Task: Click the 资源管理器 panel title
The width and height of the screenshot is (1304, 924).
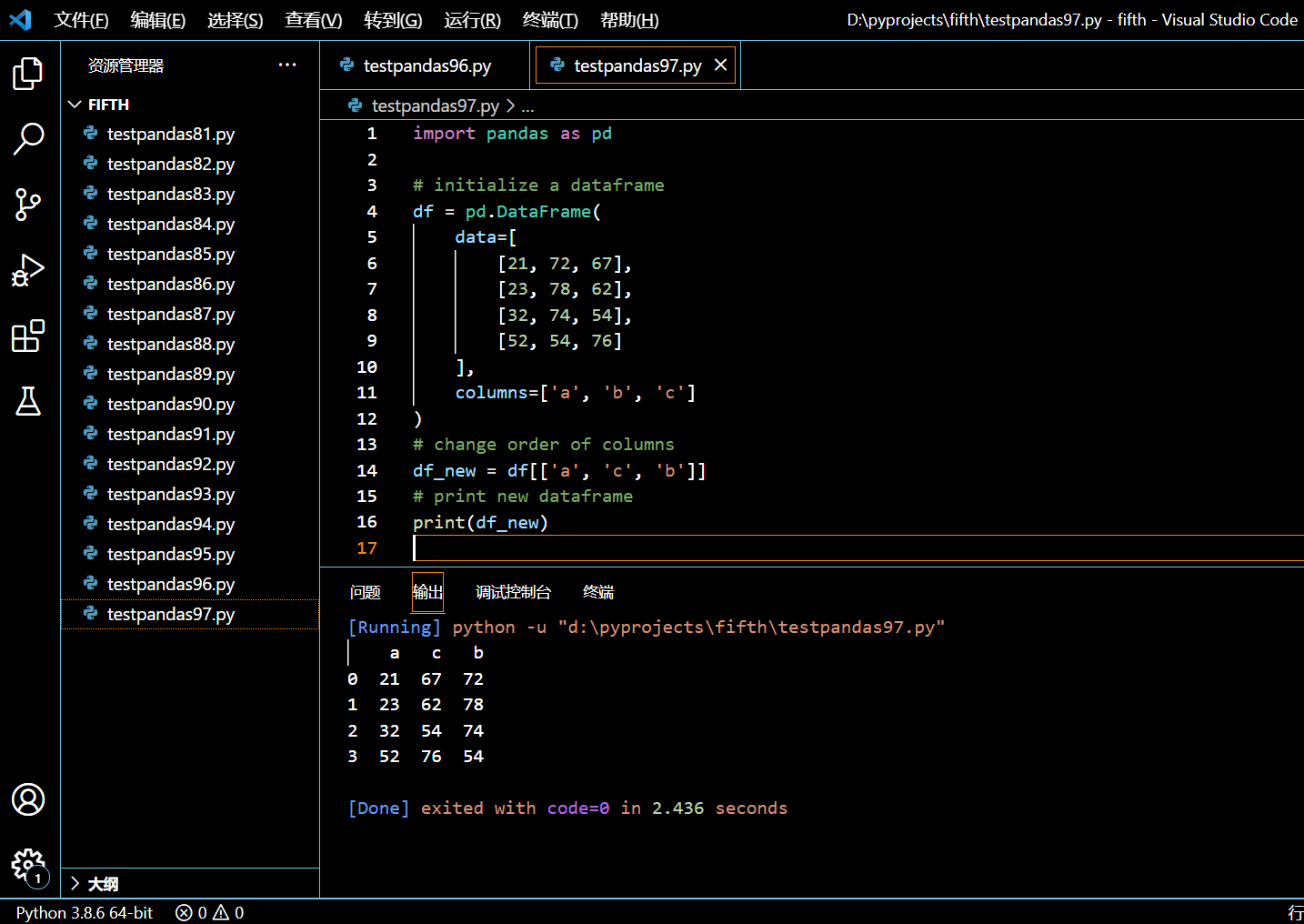Action: [125, 65]
